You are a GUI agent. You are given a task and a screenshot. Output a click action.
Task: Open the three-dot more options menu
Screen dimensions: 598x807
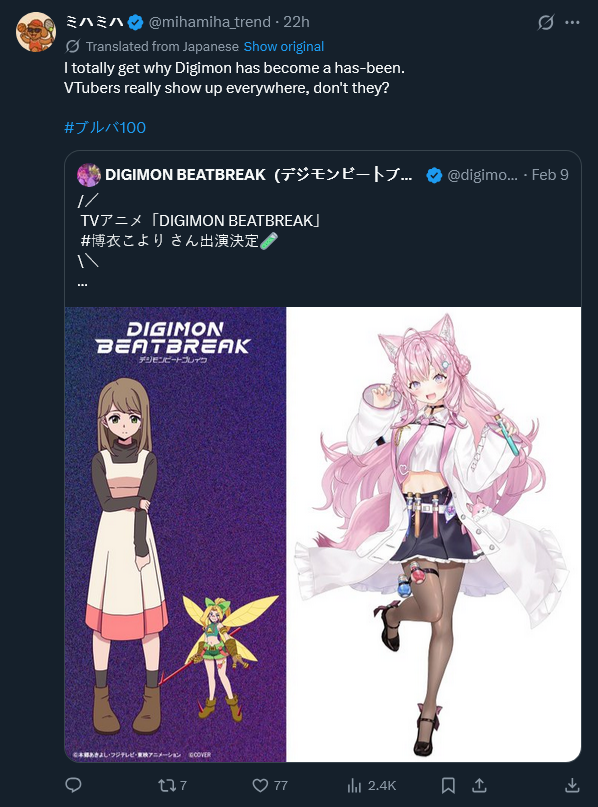tap(572, 22)
